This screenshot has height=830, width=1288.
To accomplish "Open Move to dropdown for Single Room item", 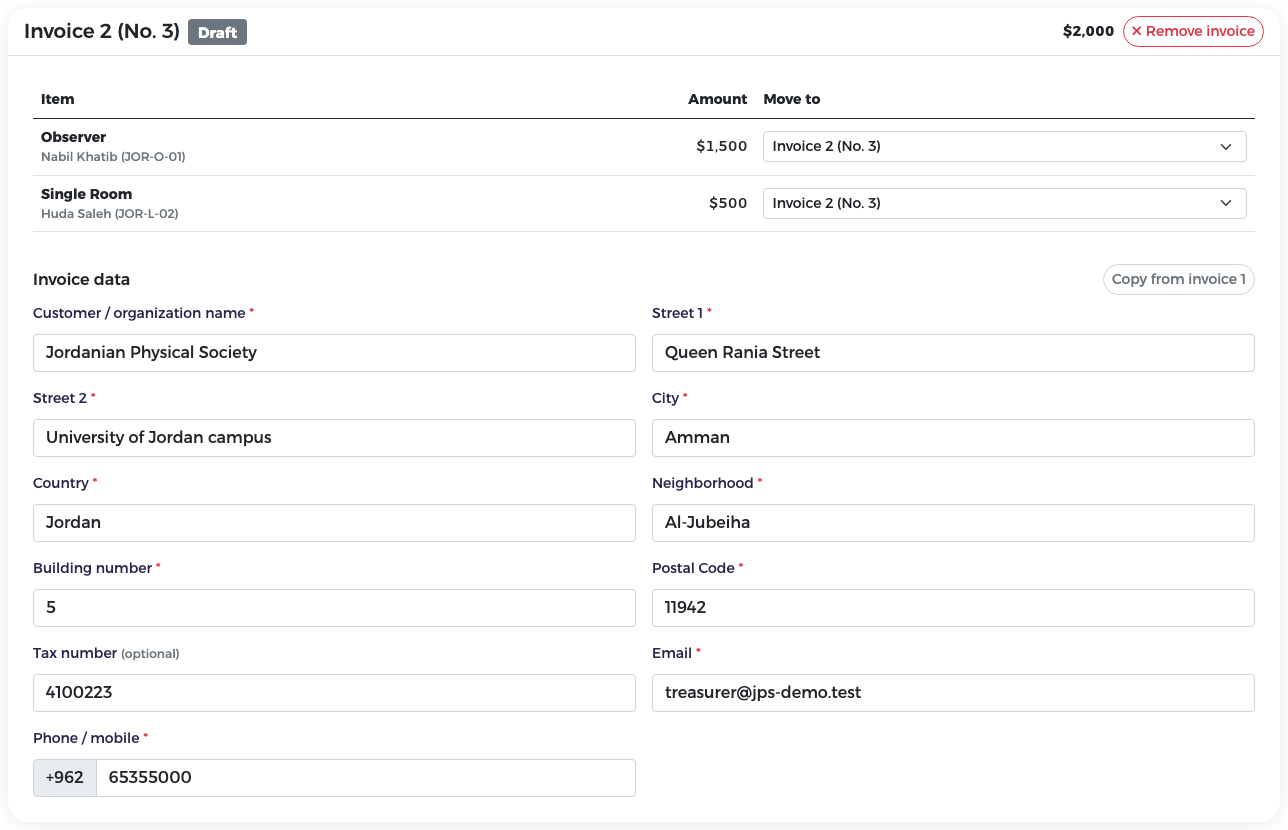I will tap(1004, 203).
